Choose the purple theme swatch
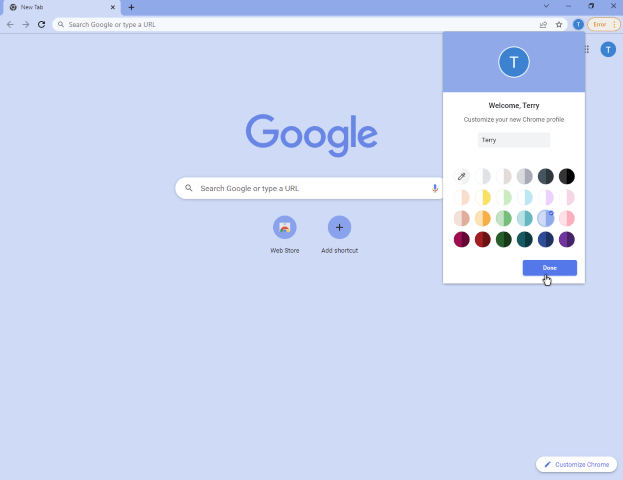Image resolution: width=623 pixels, height=480 pixels. [x=567, y=240]
